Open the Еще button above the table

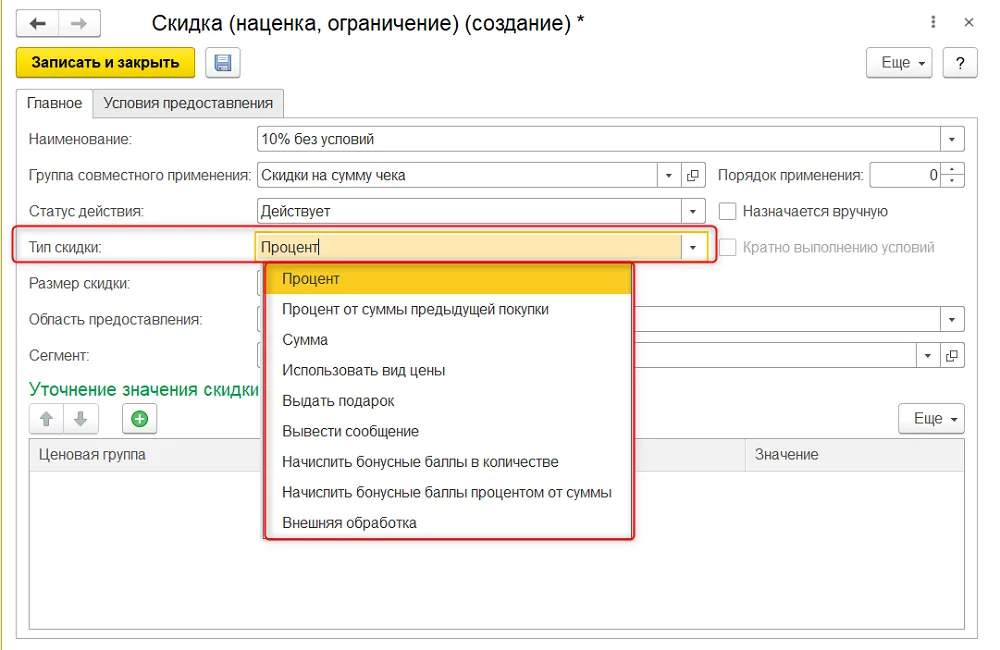tap(931, 418)
